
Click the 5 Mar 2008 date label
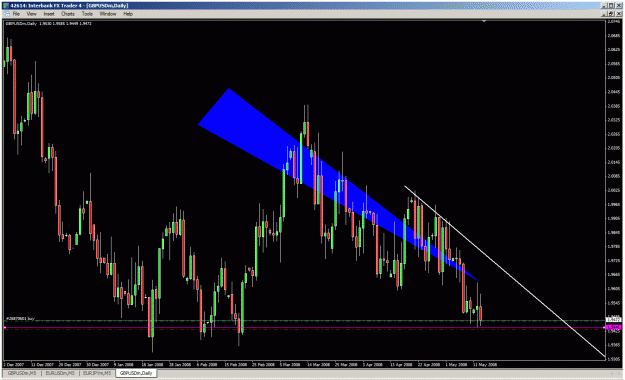290,364
